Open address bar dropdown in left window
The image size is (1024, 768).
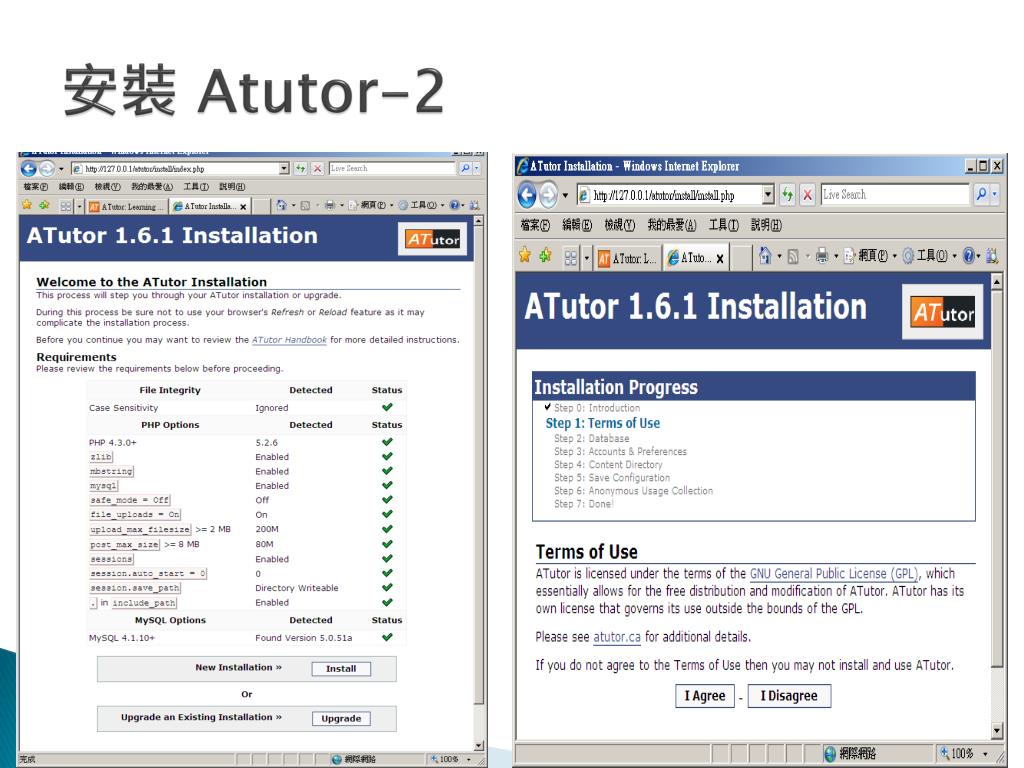click(x=284, y=168)
